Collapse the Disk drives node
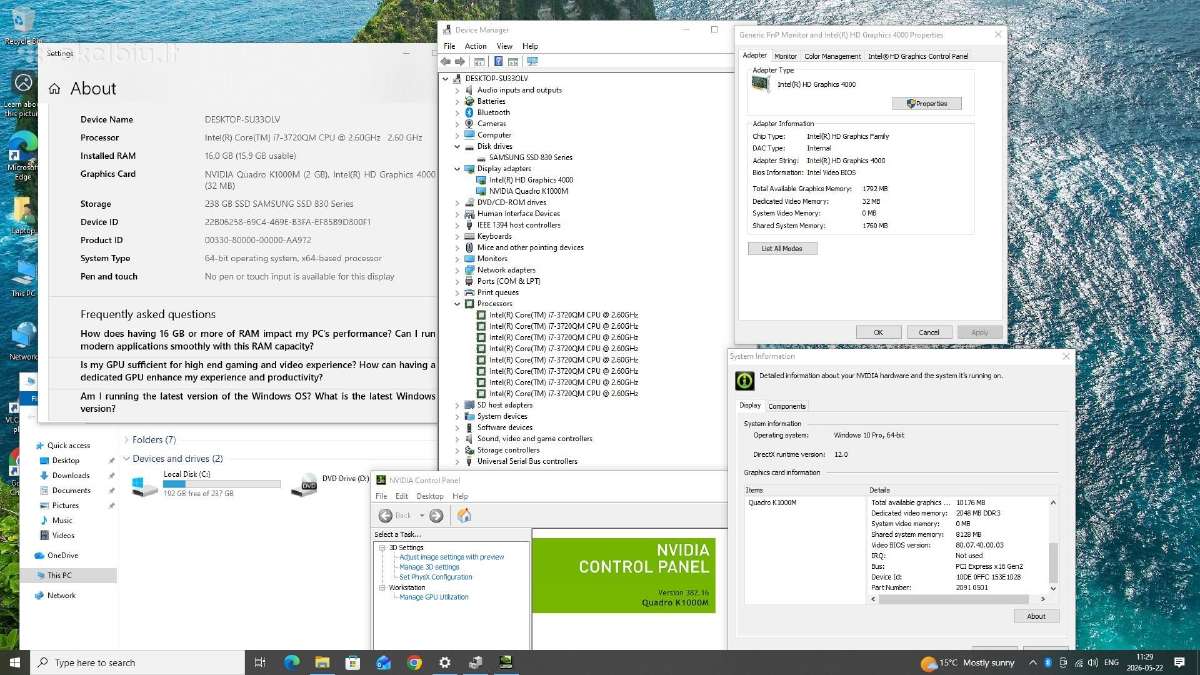 [458, 146]
